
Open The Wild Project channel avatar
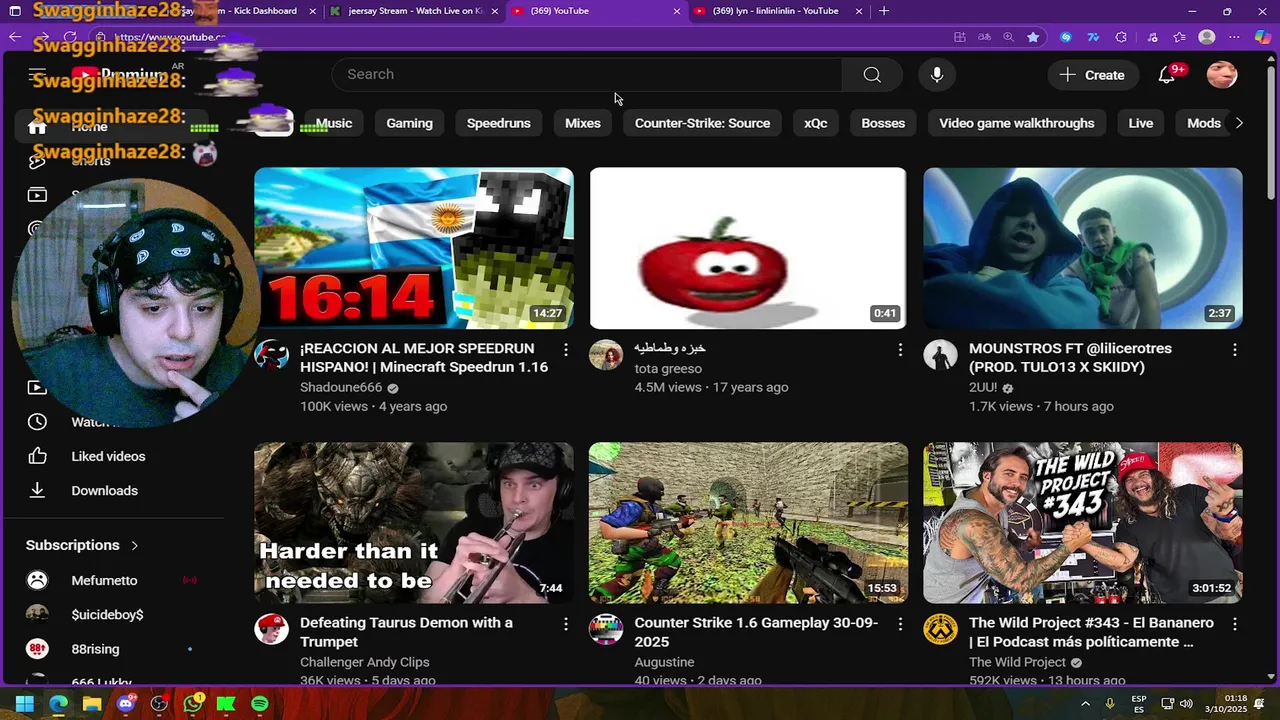click(x=940, y=629)
